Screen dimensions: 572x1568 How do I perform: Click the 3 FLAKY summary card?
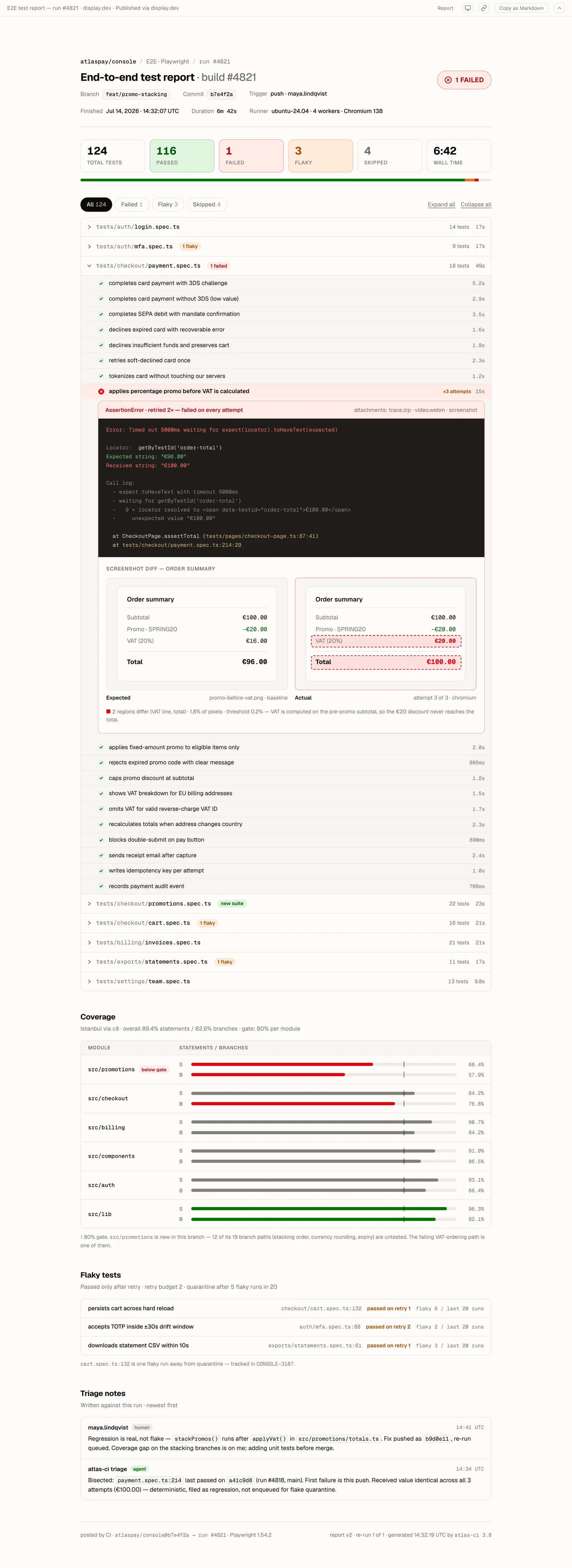click(x=320, y=156)
